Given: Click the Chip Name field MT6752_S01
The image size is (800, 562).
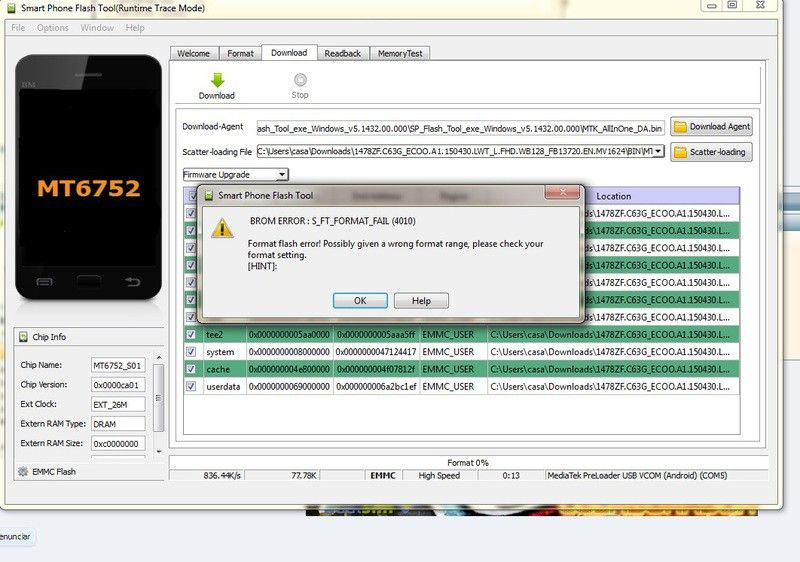Looking at the screenshot, I should point(118,366).
